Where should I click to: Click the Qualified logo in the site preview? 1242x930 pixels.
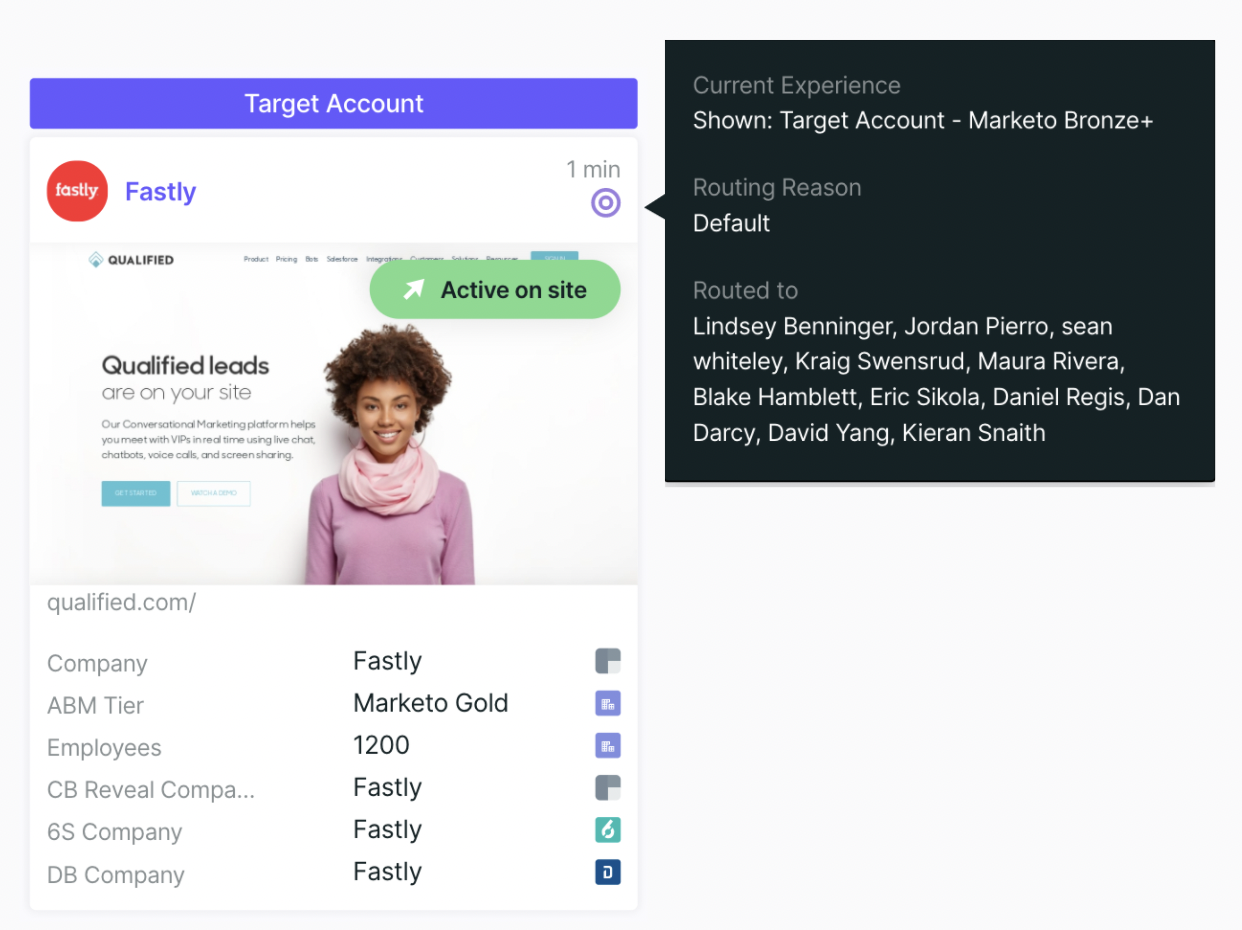pyautogui.click(x=131, y=260)
